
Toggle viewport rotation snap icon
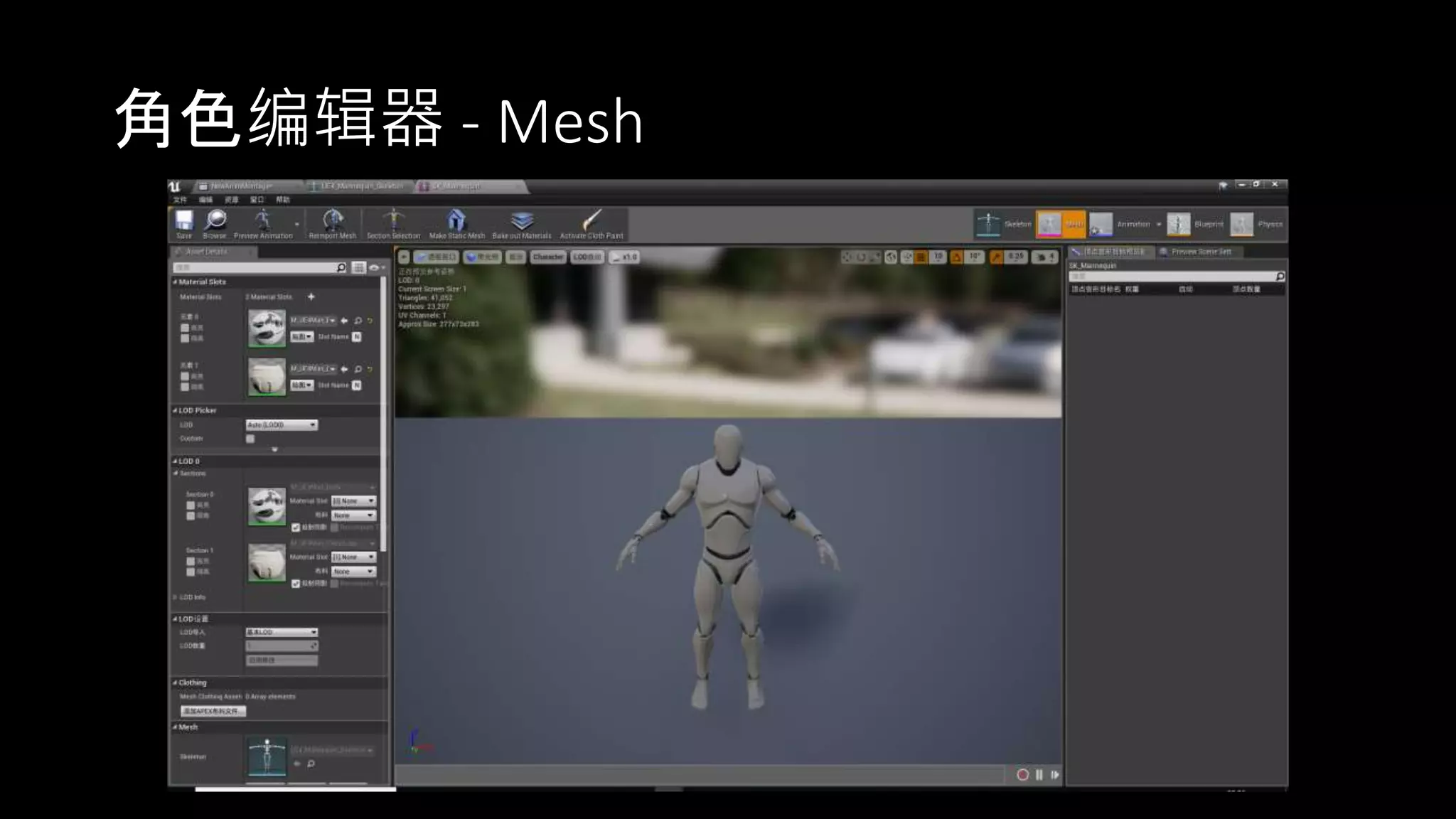(956, 257)
